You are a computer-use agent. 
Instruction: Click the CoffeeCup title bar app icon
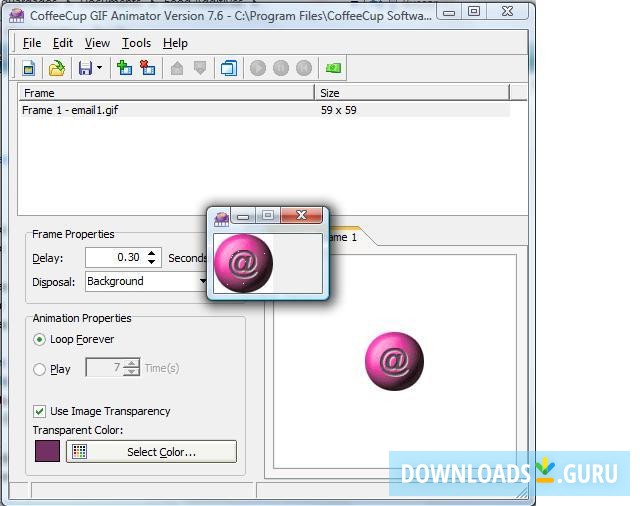pyautogui.click(x=17, y=16)
